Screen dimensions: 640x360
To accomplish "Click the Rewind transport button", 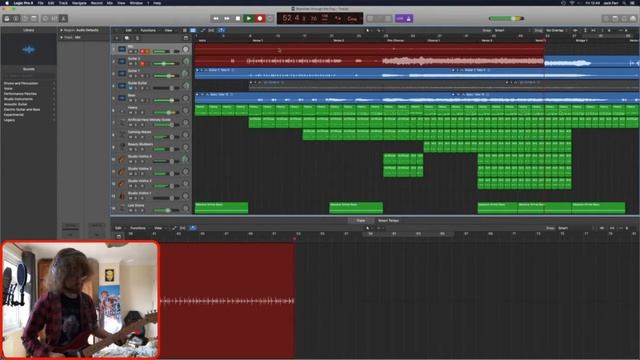I will tap(216, 18).
